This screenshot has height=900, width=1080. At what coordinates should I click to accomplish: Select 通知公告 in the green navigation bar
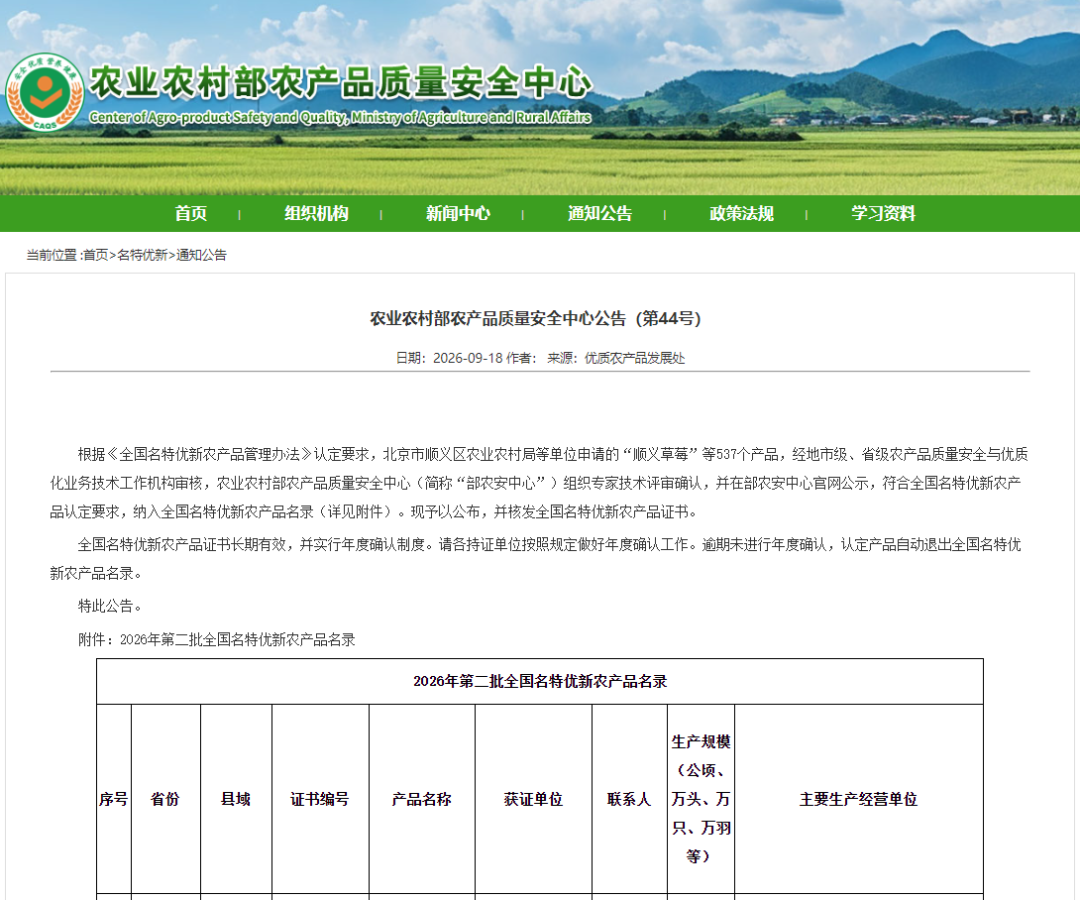tap(600, 213)
